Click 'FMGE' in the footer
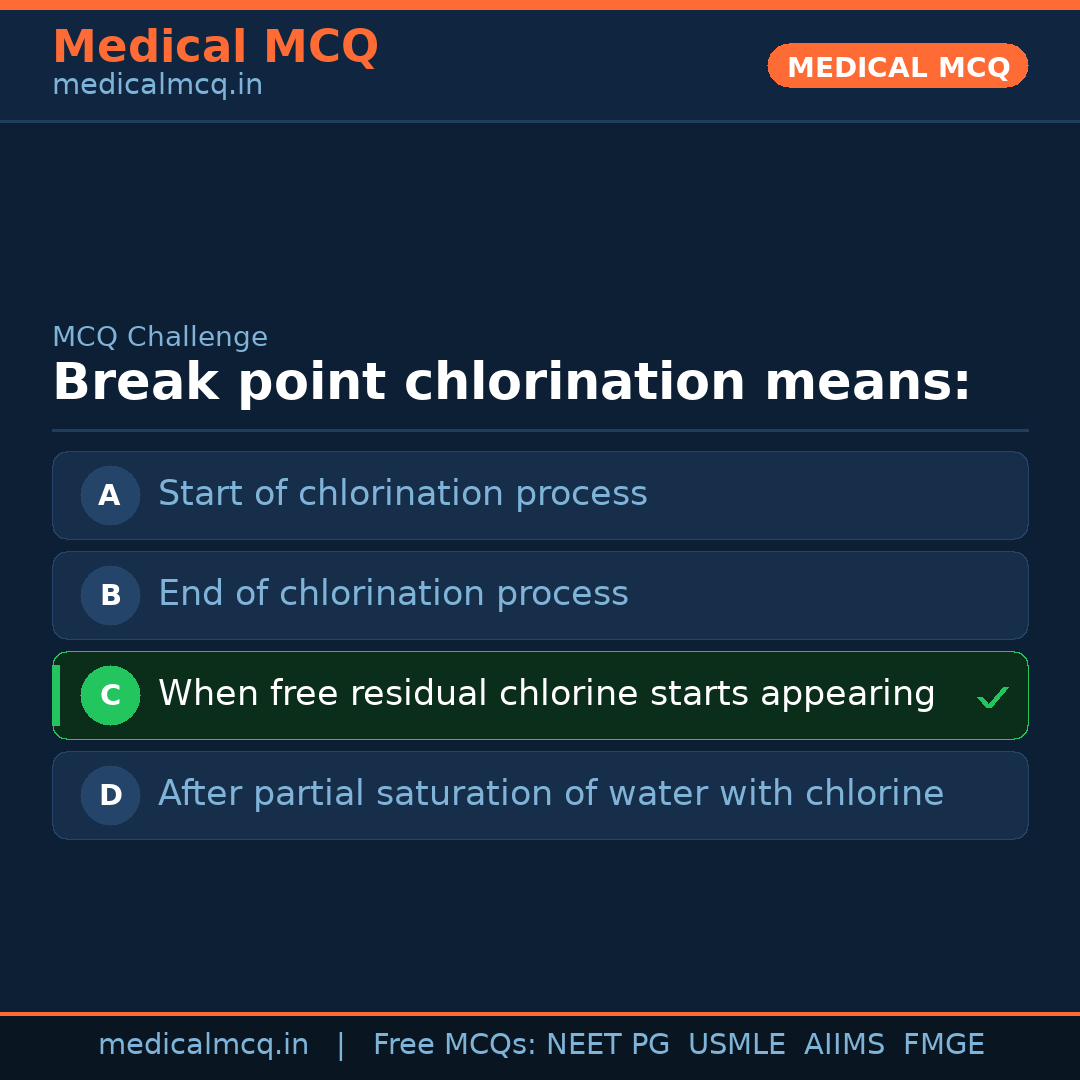Screen dimensions: 1080x1080 [943, 1045]
